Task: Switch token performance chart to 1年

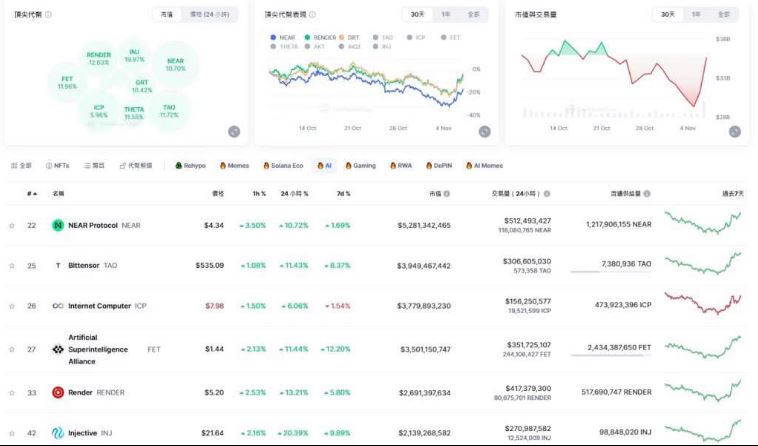Action: point(445,15)
